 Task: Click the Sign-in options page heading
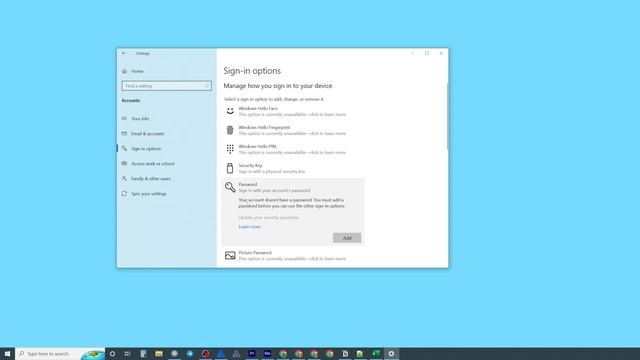click(x=252, y=71)
